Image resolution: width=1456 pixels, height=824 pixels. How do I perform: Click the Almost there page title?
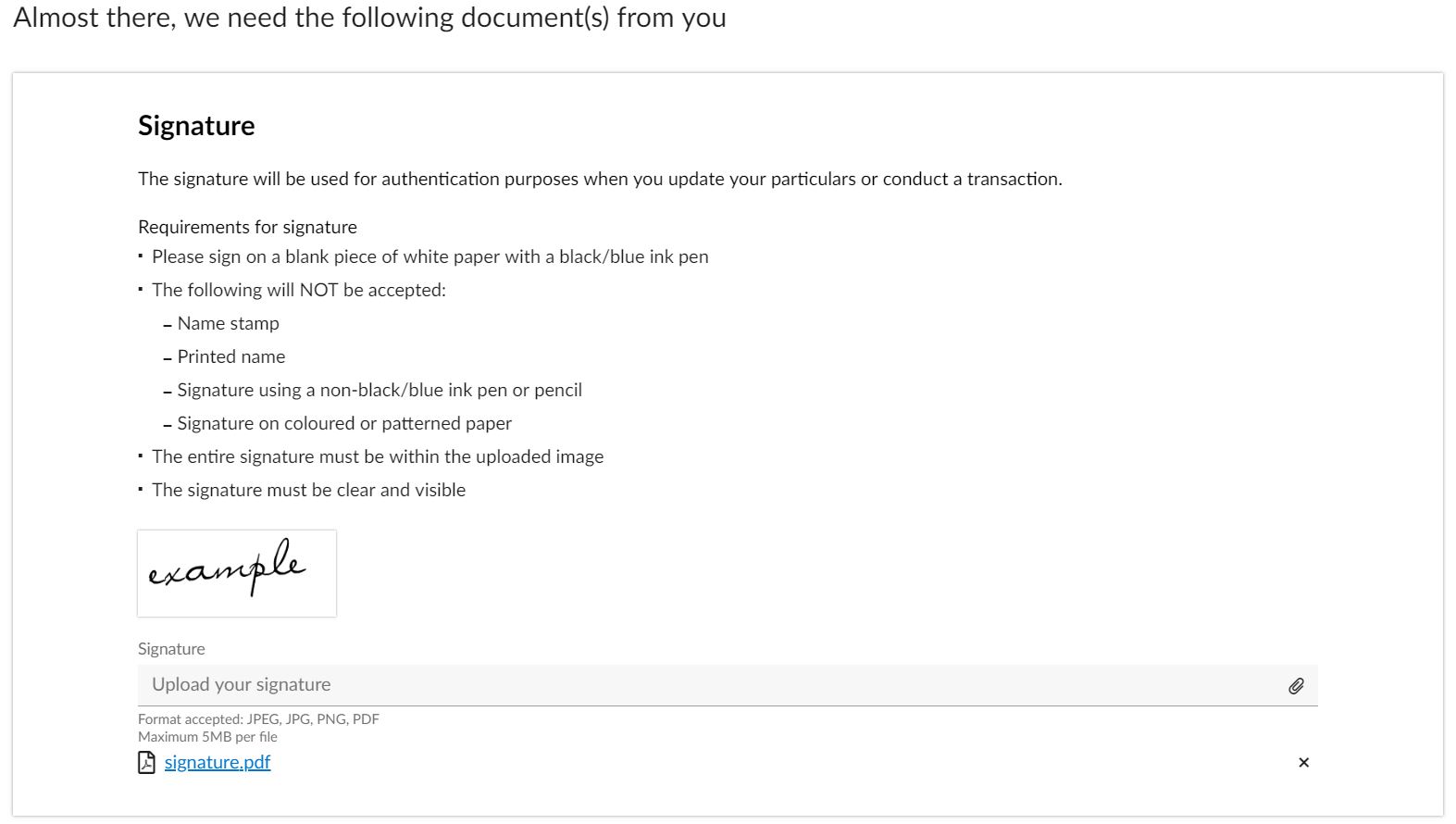369,18
